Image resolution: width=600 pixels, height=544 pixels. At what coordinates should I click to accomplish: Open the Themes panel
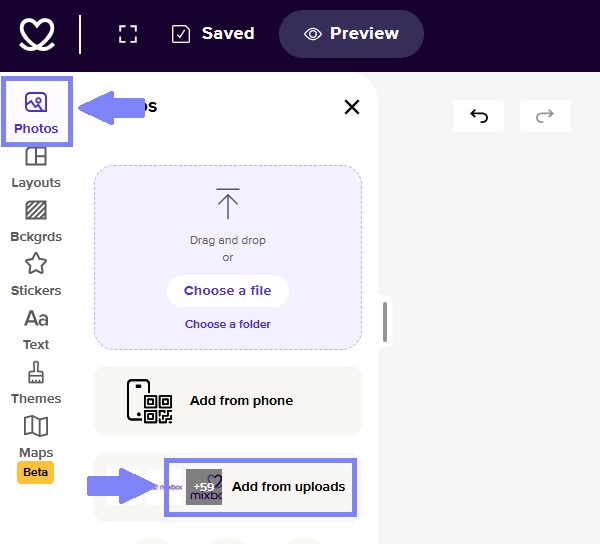36,383
